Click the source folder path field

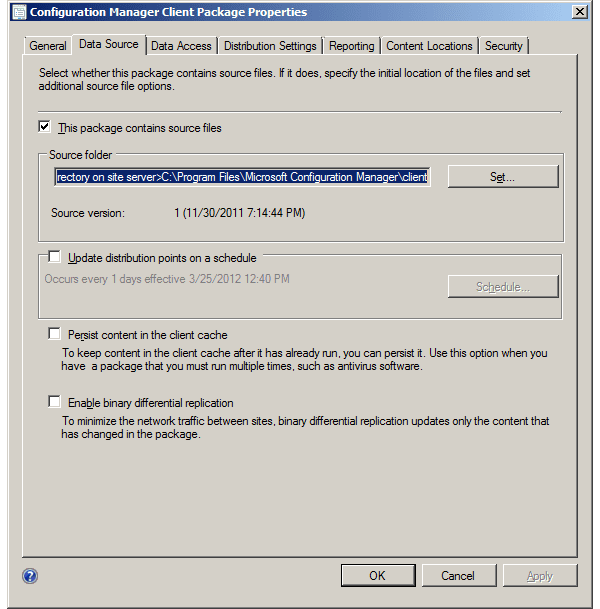(242, 177)
